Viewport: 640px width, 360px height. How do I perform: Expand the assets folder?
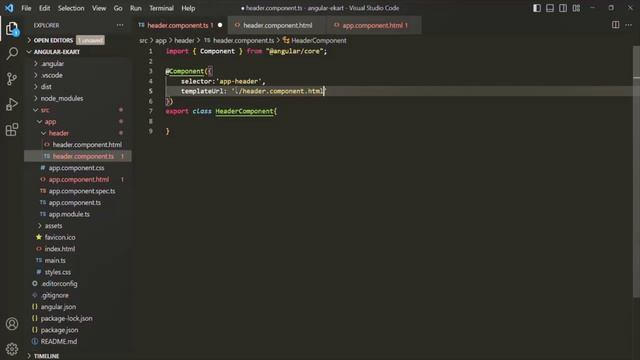click(53, 226)
